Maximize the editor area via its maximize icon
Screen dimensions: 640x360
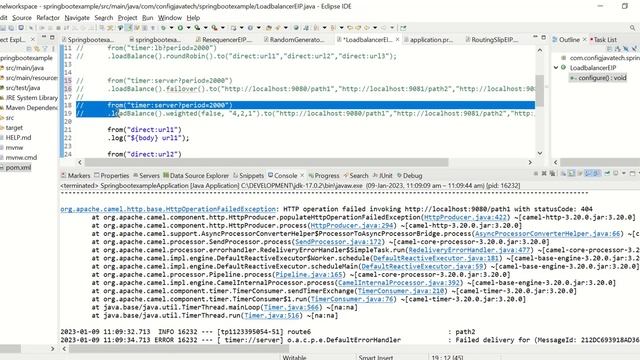[543, 37]
